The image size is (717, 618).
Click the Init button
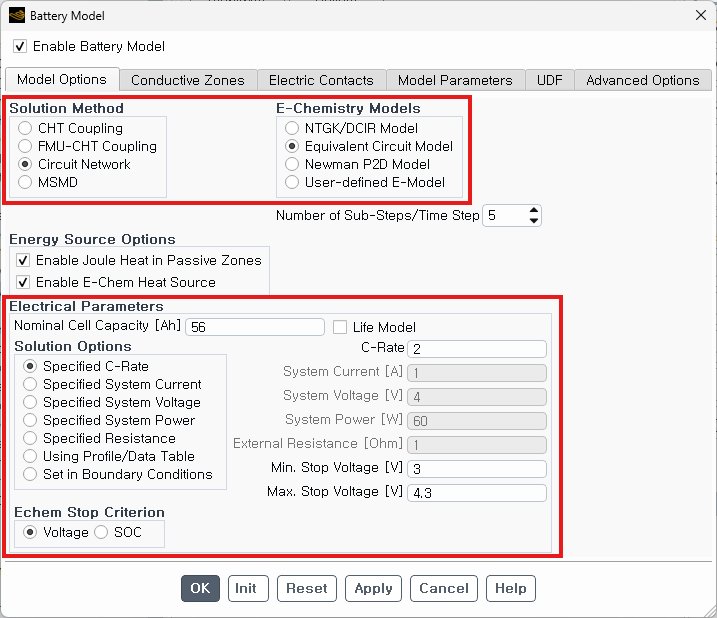click(x=246, y=588)
